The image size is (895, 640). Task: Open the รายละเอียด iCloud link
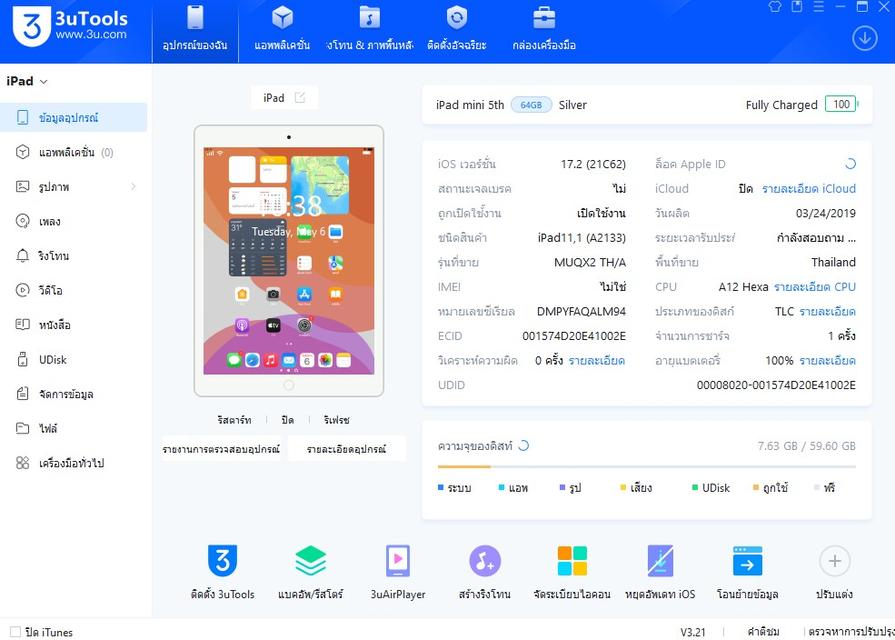click(x=809, y=188)
